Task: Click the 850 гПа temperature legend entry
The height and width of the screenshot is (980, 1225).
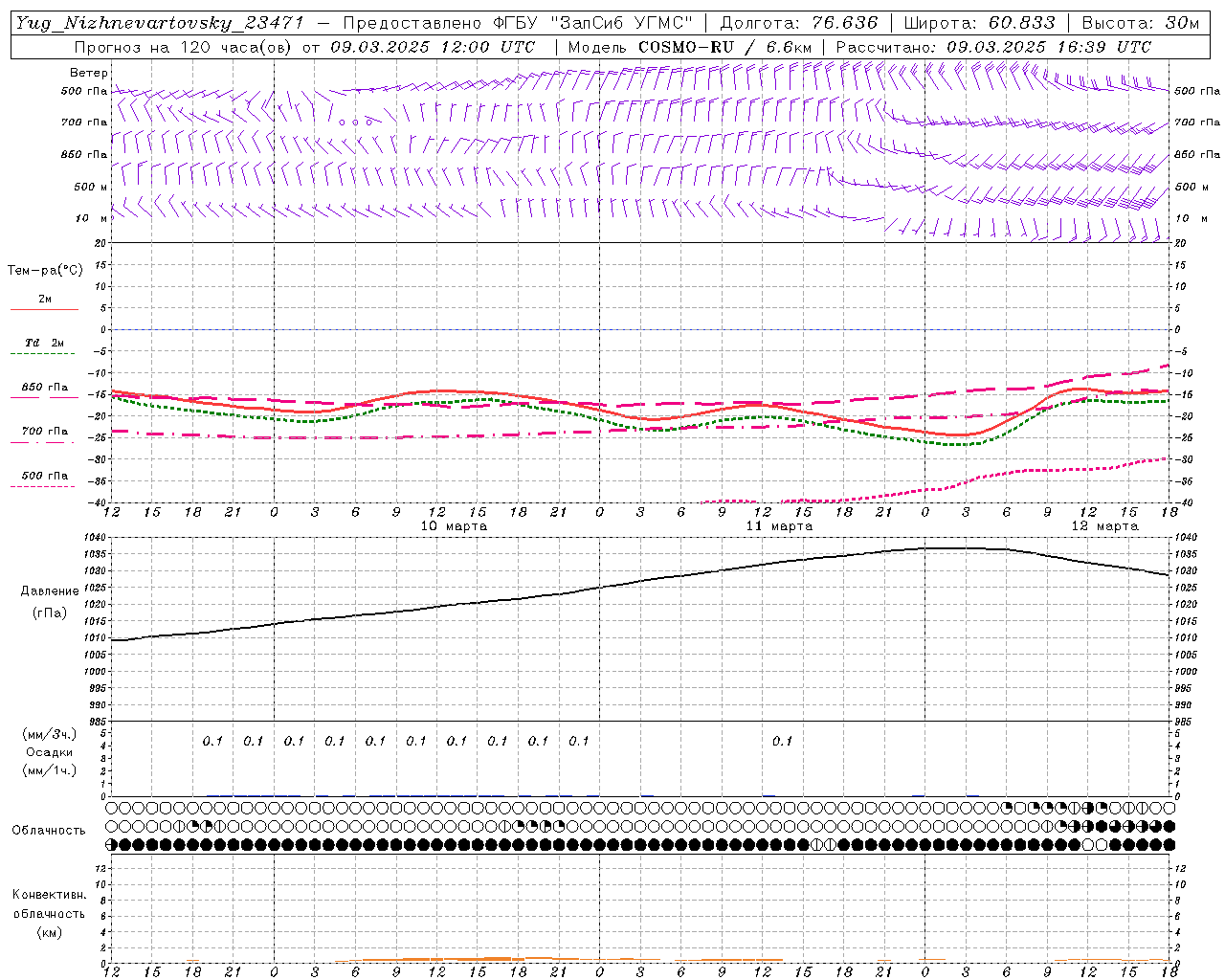Action: tap(45, 388)
